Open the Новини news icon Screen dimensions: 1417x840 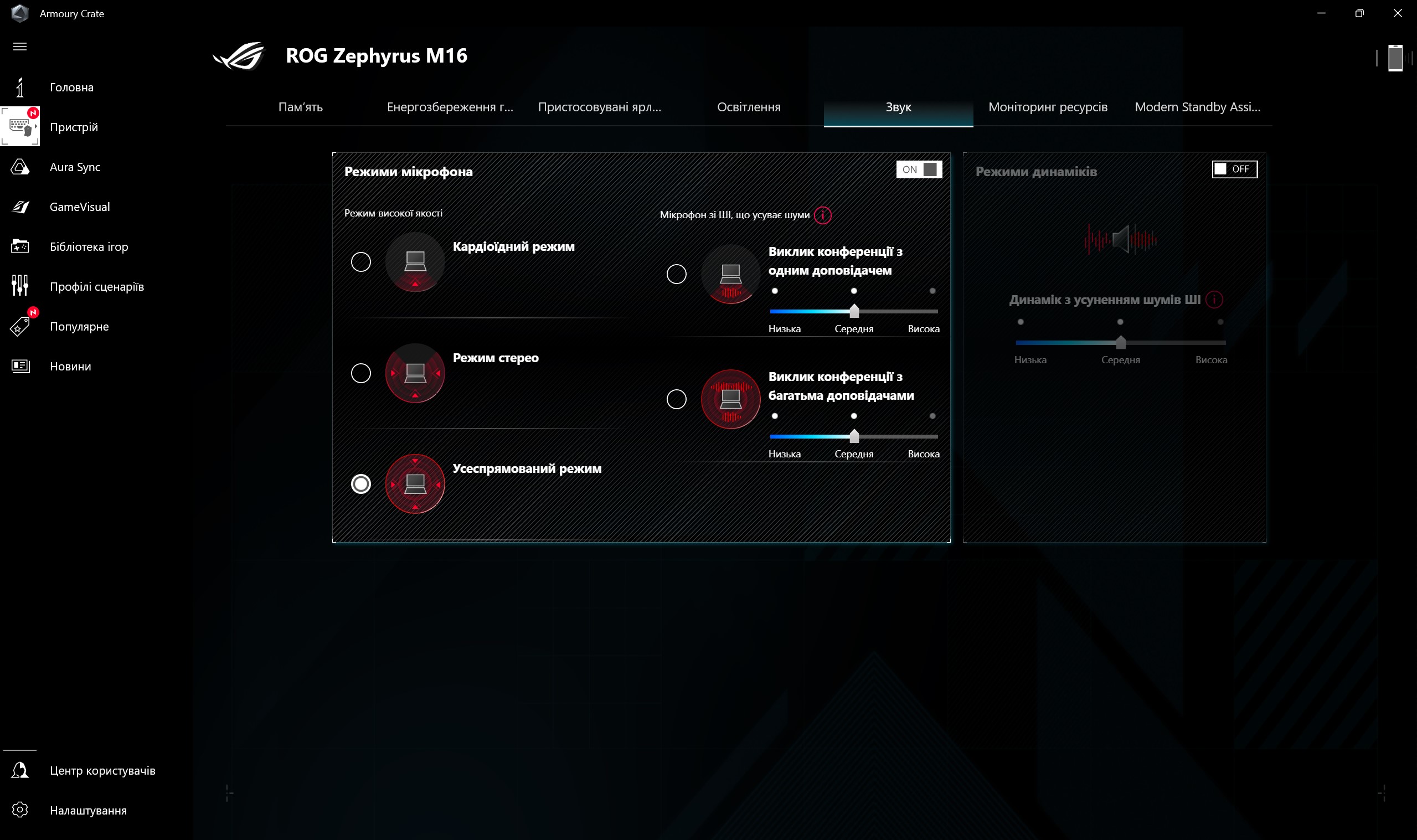pyautogui.click(x=20, y=366)
